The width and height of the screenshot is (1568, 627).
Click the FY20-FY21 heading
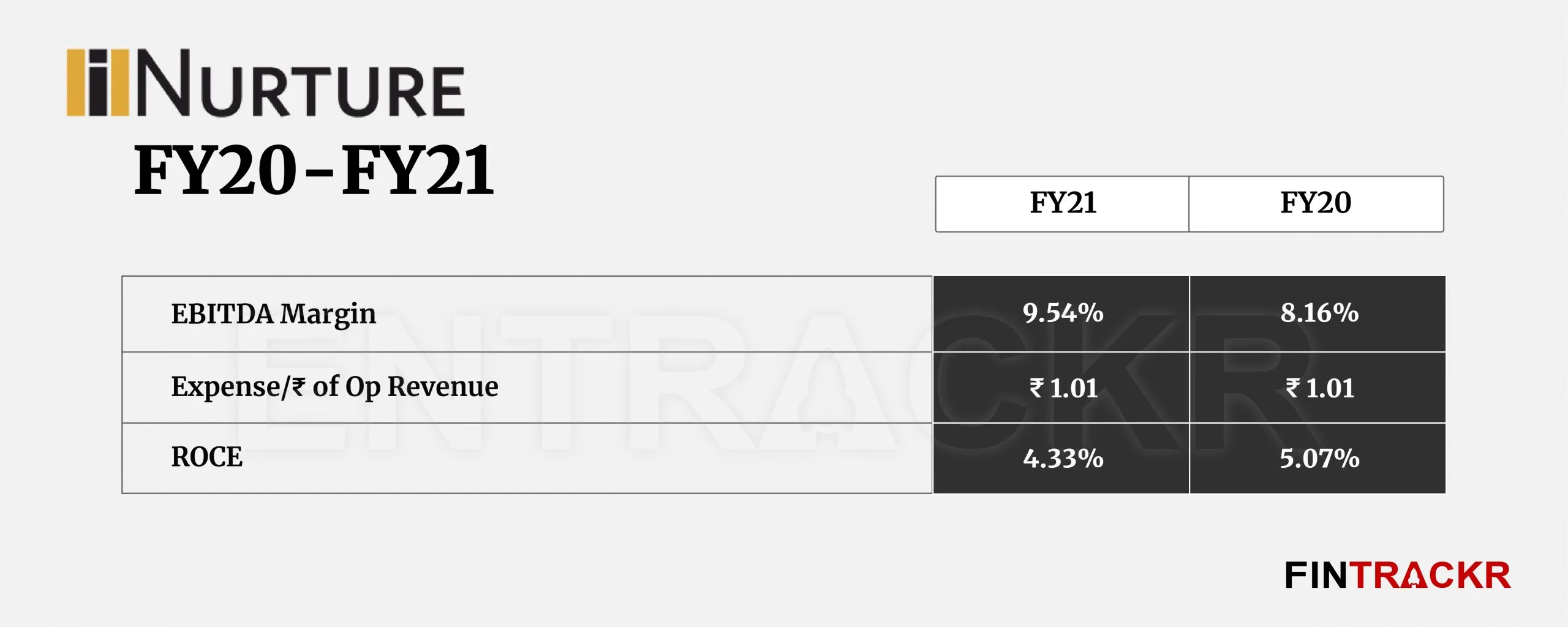tap(314, 170)
